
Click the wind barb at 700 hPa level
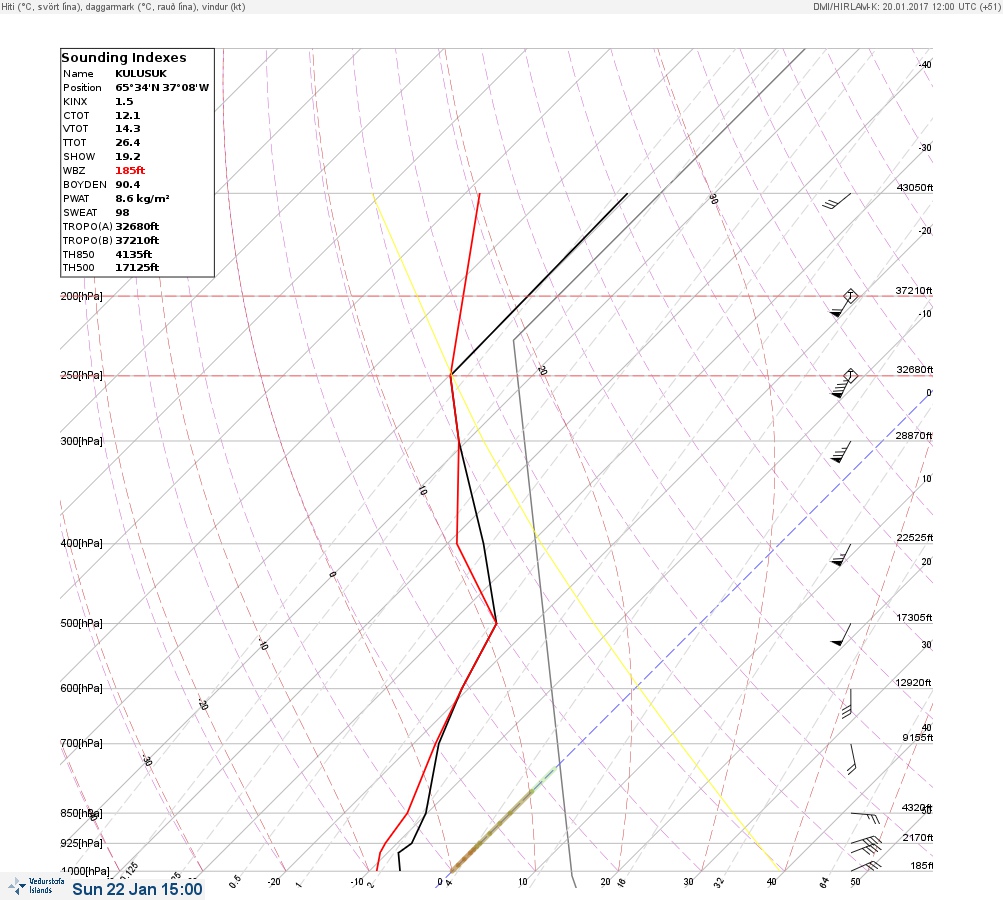(851, 759)
